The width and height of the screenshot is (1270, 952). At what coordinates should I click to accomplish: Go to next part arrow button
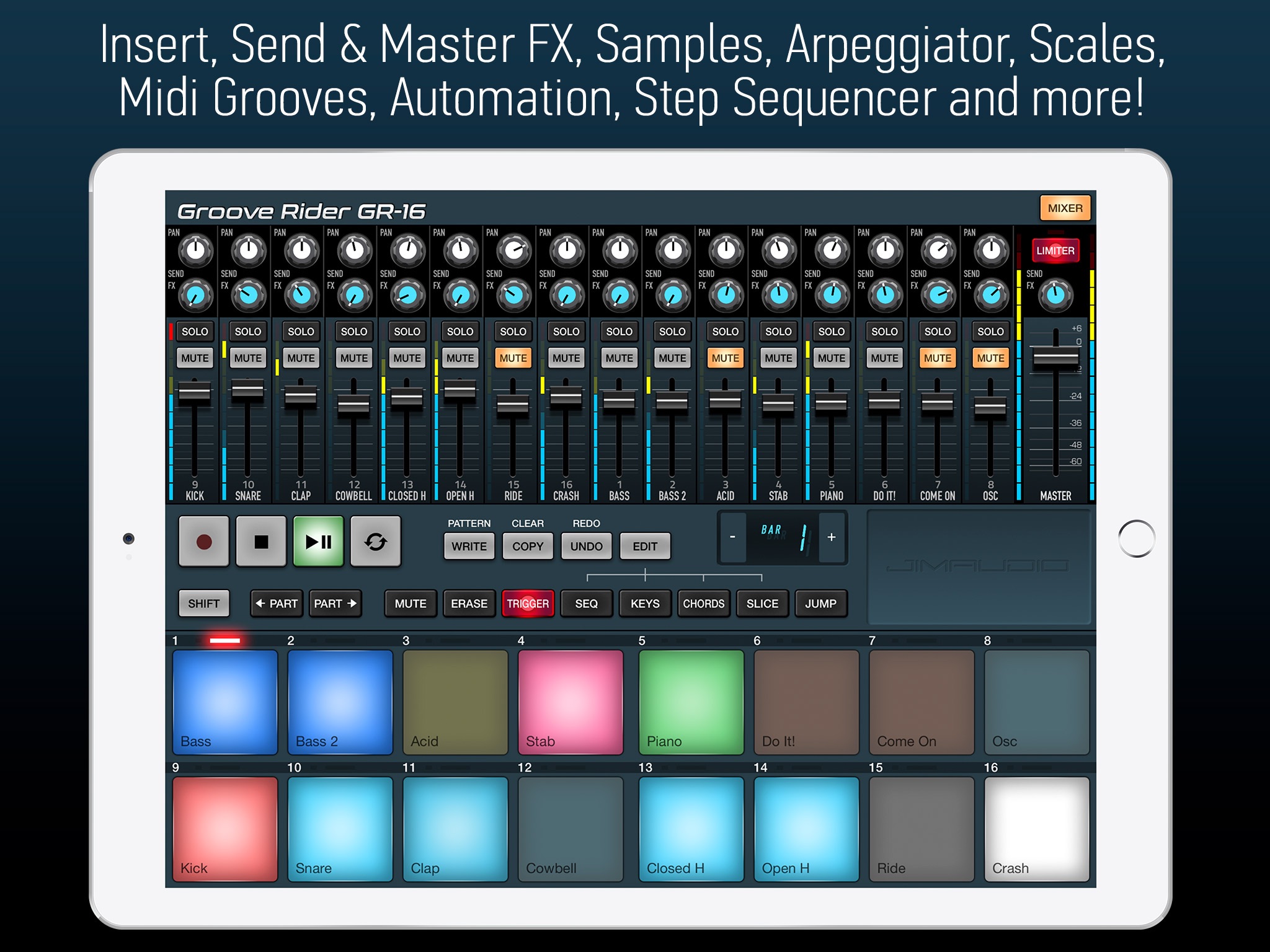pyautogui.click(x=335, y=604)
